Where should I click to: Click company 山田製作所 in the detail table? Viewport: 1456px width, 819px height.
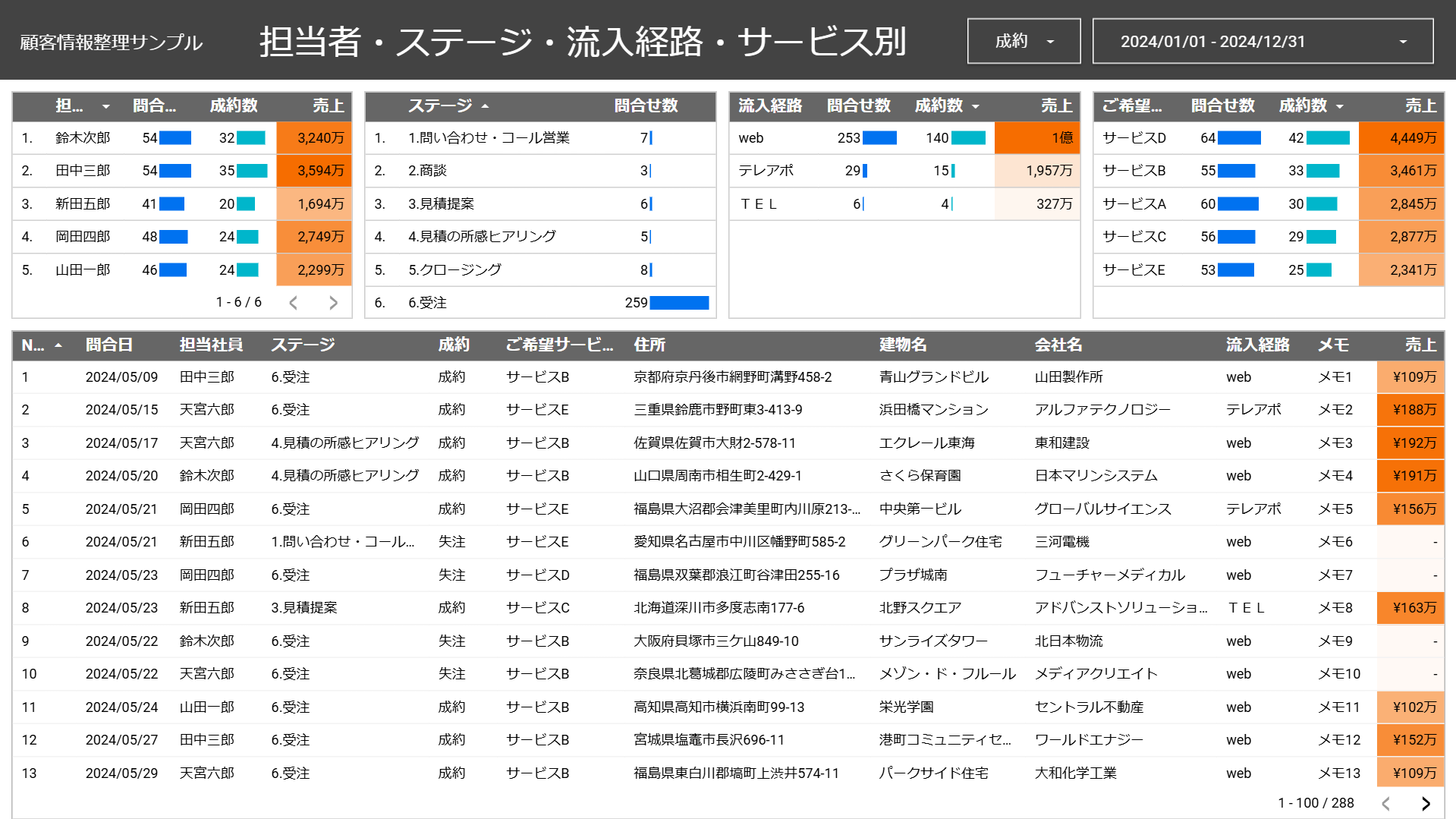tap(1068, 377)
